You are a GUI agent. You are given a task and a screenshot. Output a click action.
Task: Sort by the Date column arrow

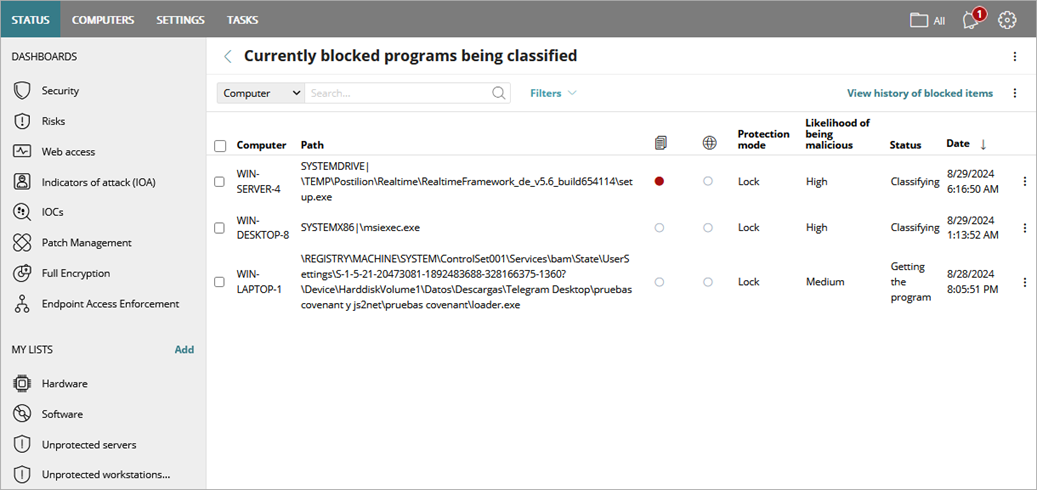pos(982,145)
